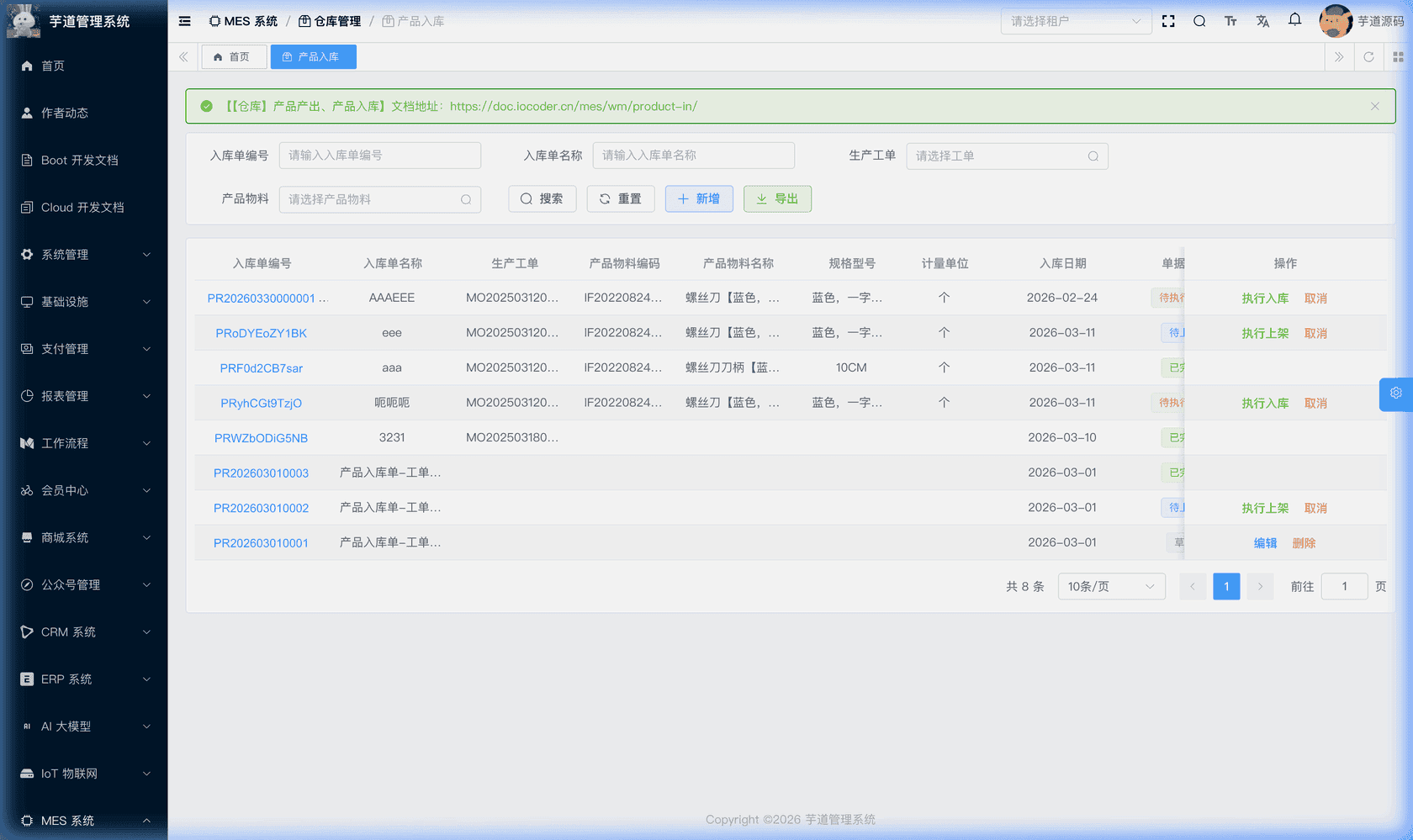This screenshot has height=840, width=1413.
Task: Expand the 系统管理 sidebar menu
Action: [84, 255]
